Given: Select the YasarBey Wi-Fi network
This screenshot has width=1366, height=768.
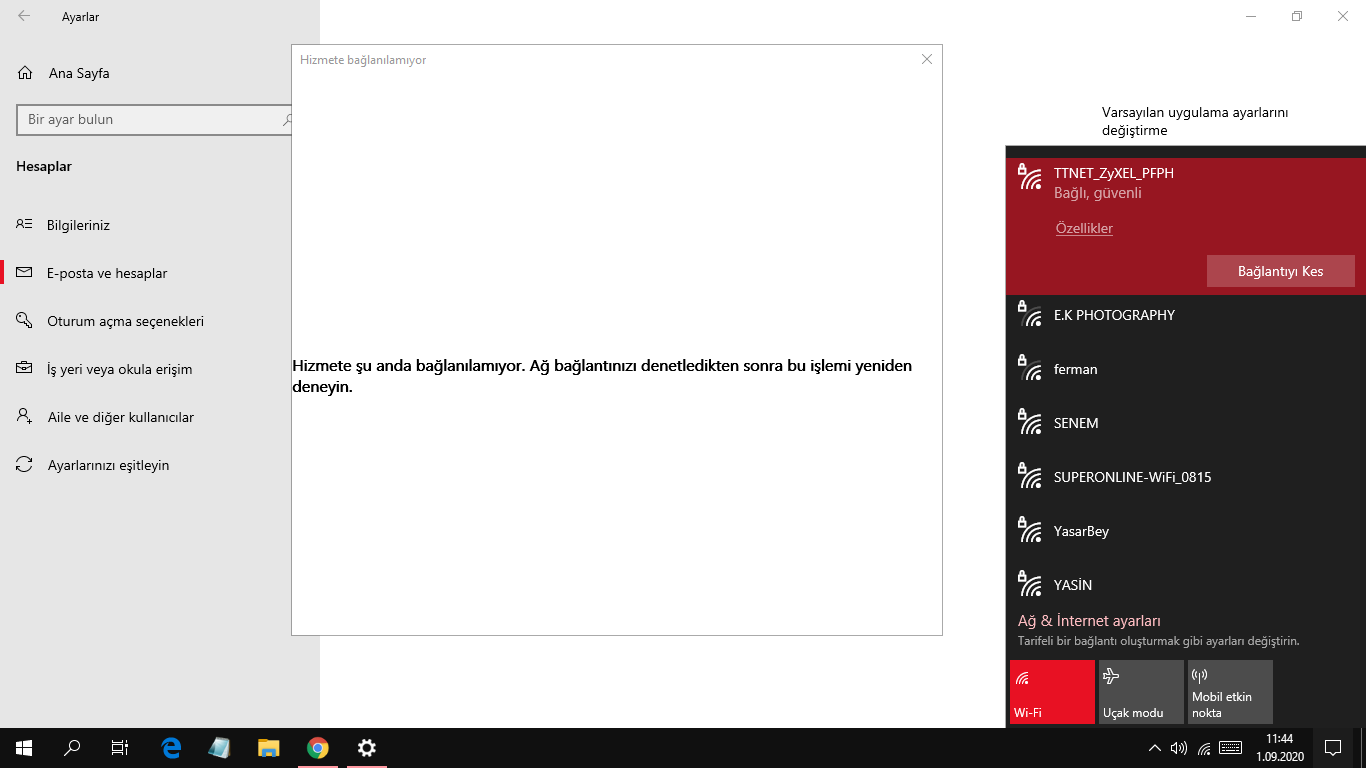Looking at the screenshot, I should point(1185,531).
